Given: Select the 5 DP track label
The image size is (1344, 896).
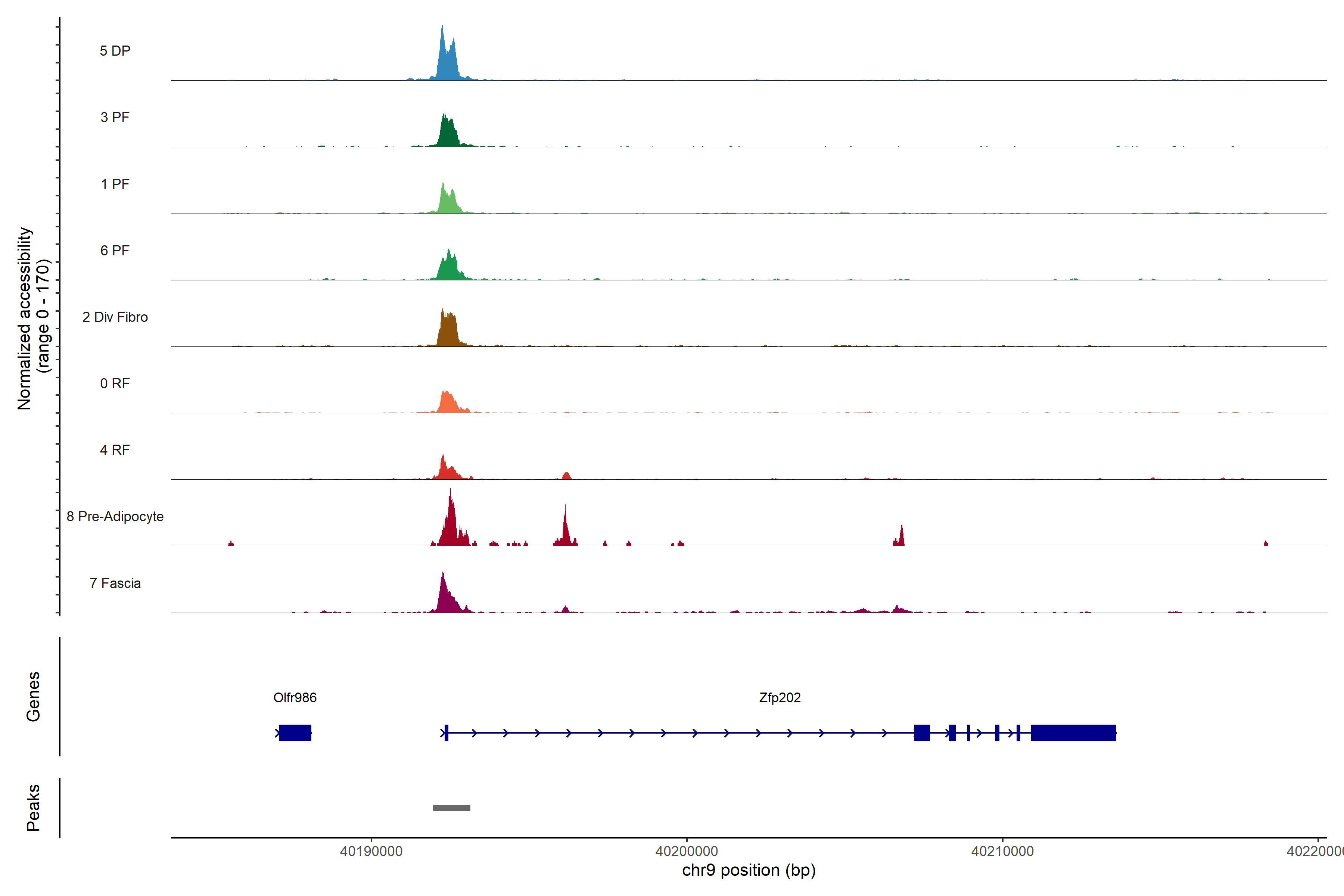Looking at the screenshot, I should [115, 51].
